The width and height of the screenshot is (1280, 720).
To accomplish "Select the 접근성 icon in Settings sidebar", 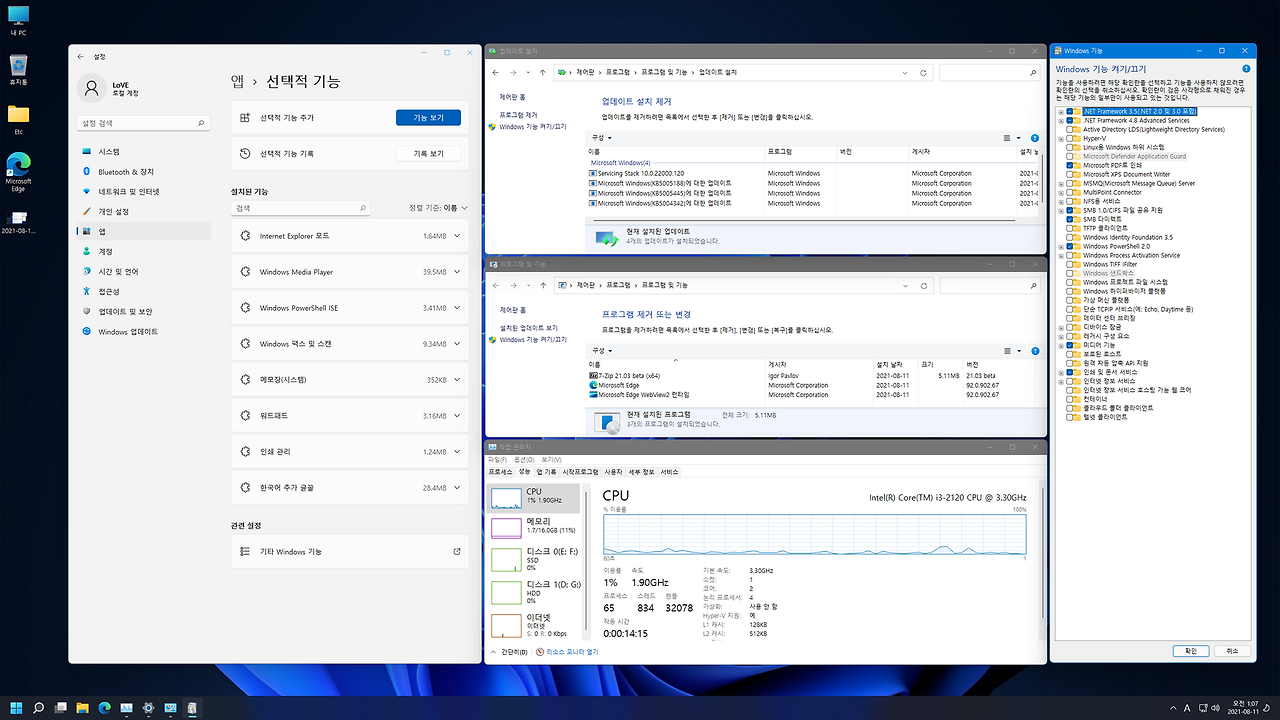I will point(87,291).
